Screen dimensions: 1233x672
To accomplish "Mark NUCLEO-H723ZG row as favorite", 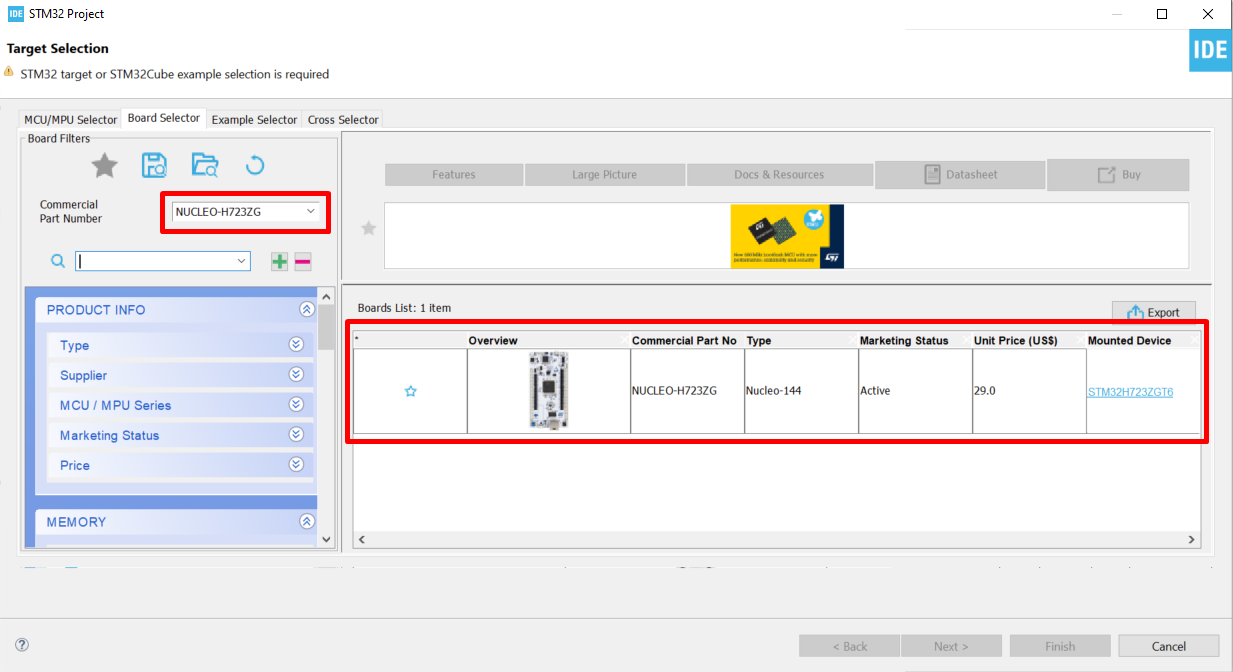I will (x=410, y=392).
